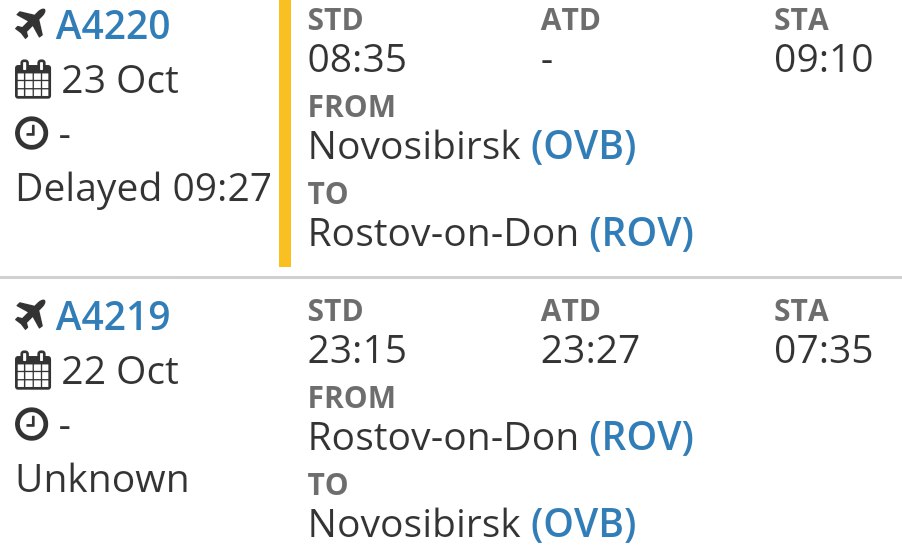Click the 07:35 scheduled arrival time
This screenshot has height=554, width=902.
pos(823,349)
